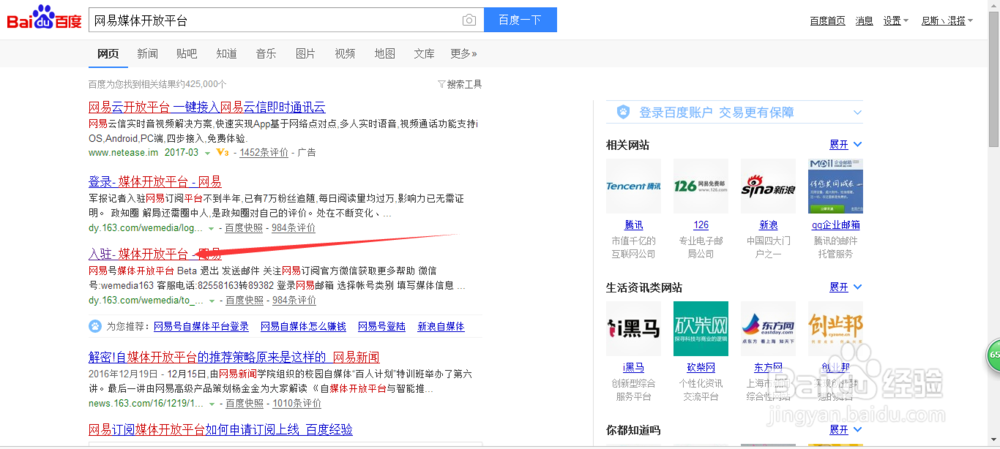Open the 创业邦 logo thumbnail
The height and width of the screenshot is (449, 1000).
tap(835, 328)
